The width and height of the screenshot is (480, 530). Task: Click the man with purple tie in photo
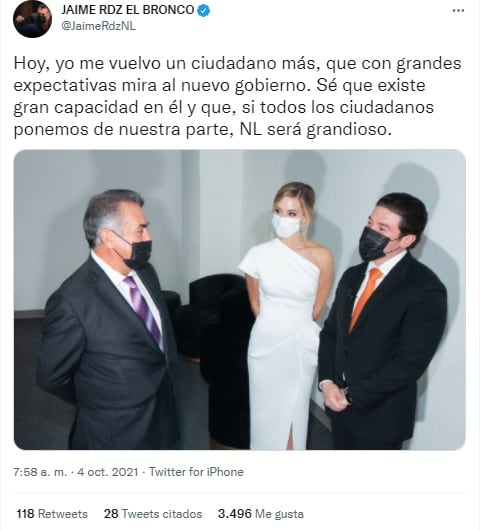coord(108,319)
